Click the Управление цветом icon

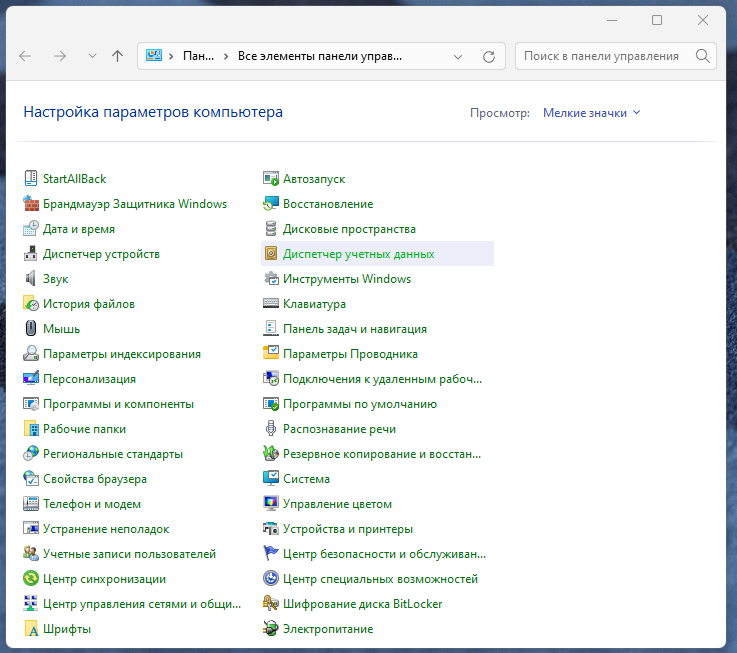[x=271, y=503]
